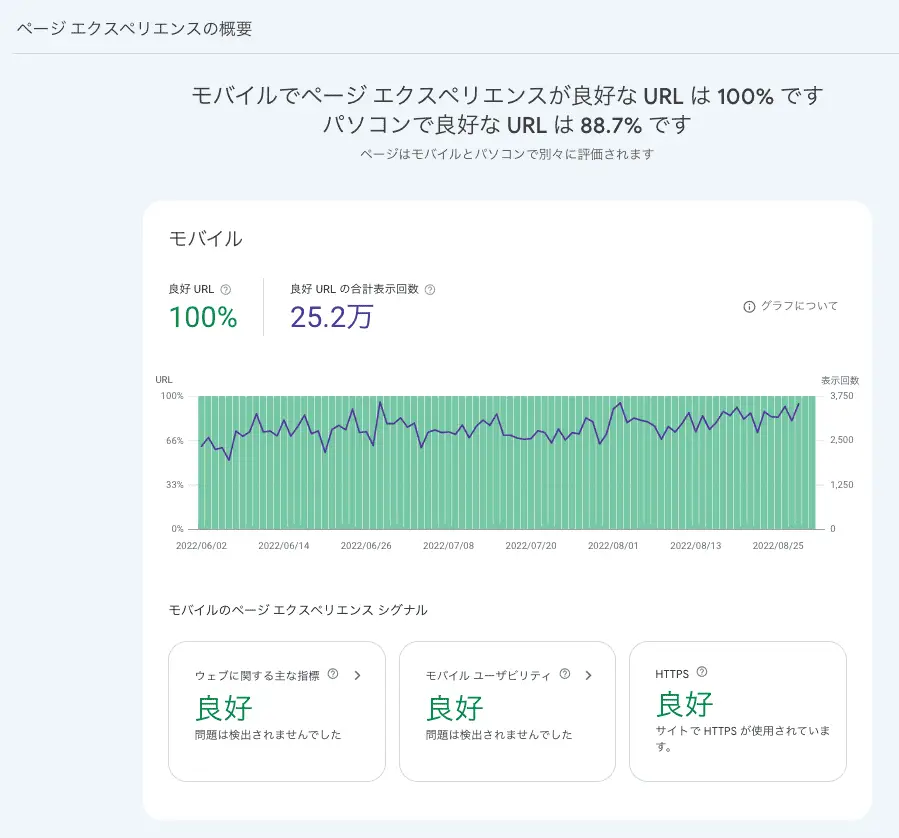This screenshot has width=899, height=838.
Task: Select the 2022/06/02 date label
Action: pos(200,545)
